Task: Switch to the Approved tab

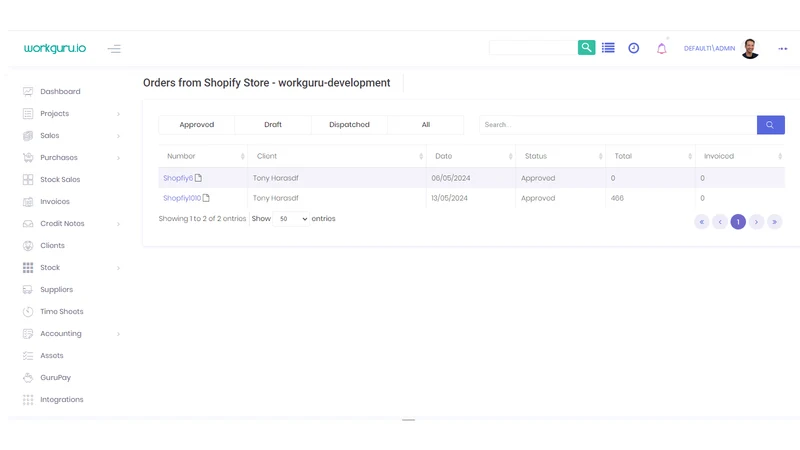Action: click(x=196, y=125)
